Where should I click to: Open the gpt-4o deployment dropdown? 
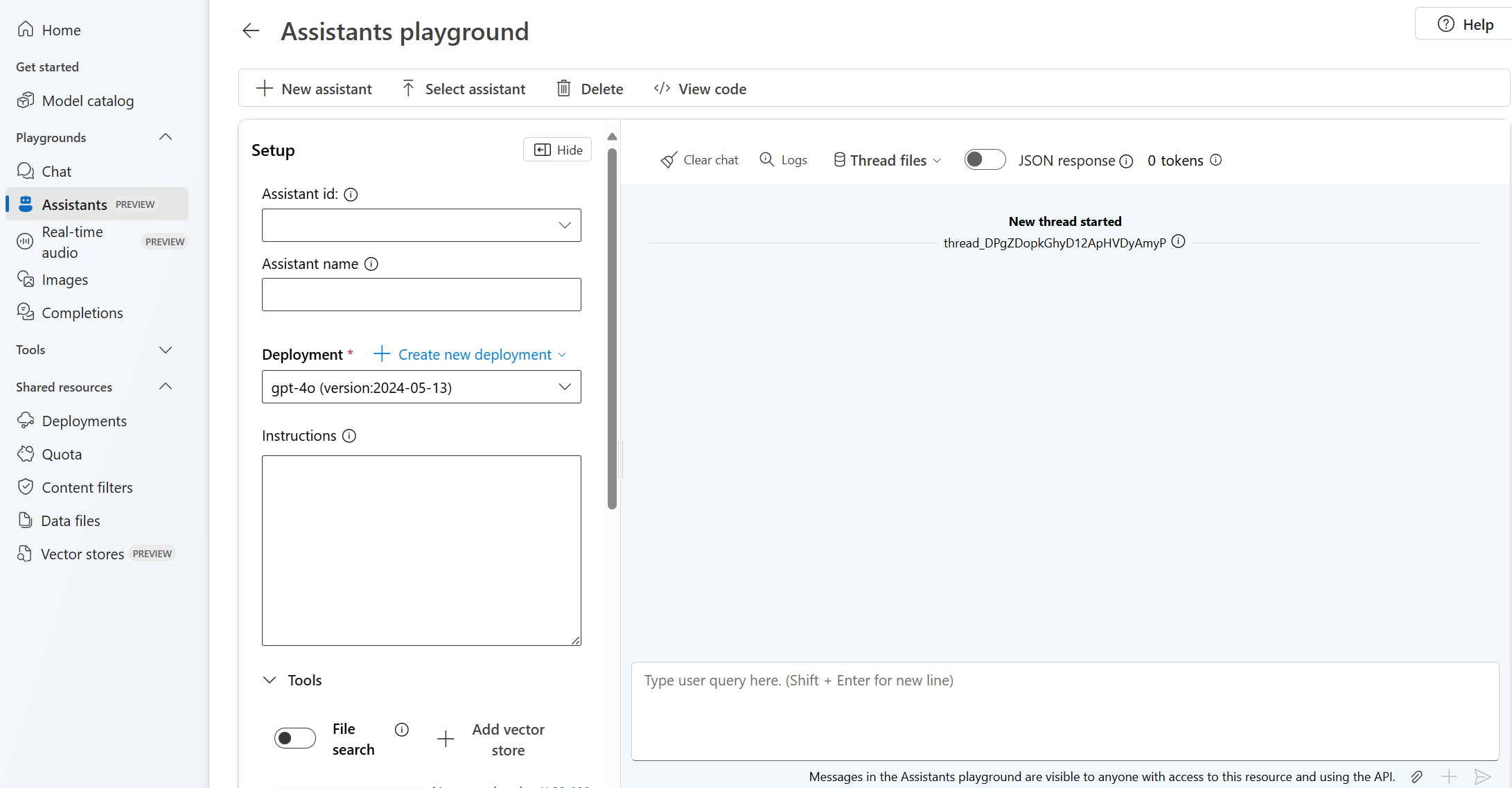tap(421, 387)
